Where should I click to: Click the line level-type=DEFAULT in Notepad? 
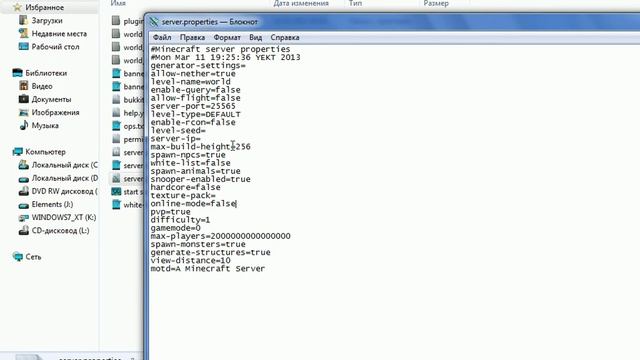[x=196, y=114]
